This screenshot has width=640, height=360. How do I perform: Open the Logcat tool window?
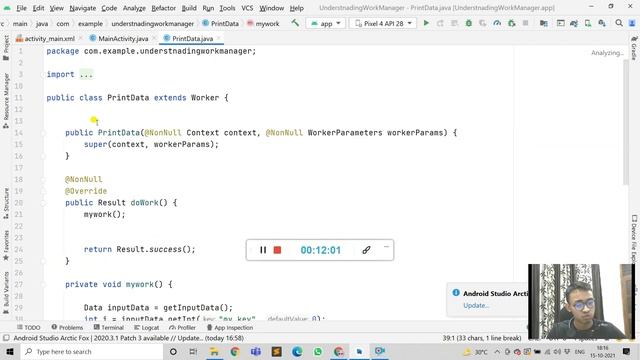pyautogui.click(x=147, y=327)
